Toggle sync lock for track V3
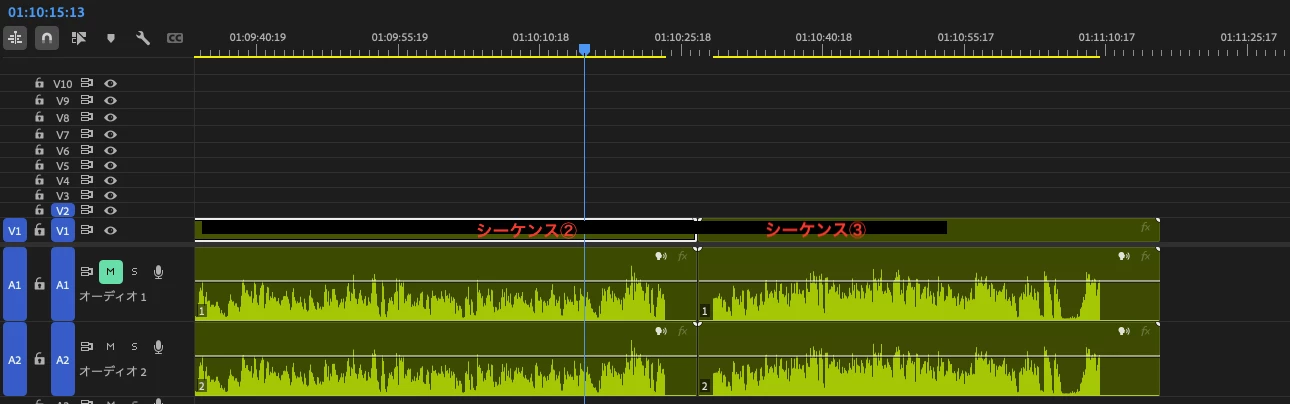This screenshot has width=1290, height=404. (x=87, y=196)
